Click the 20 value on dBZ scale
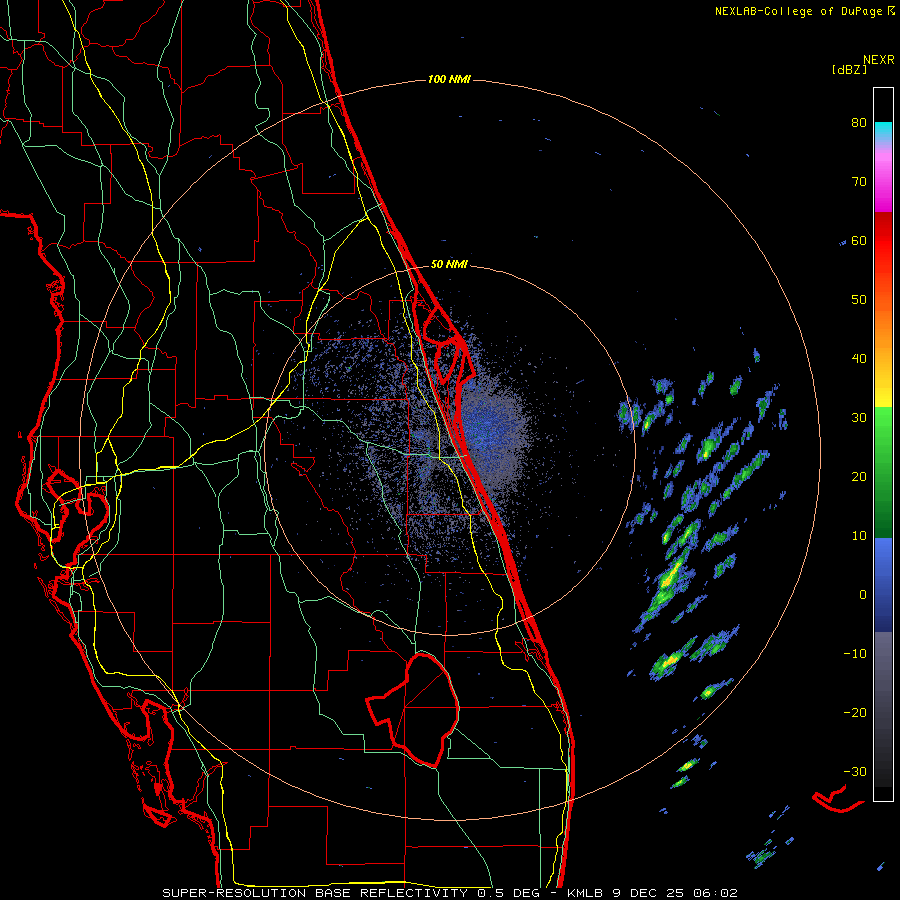This screenshot has width=900, height=900. [x=859, y=477]
